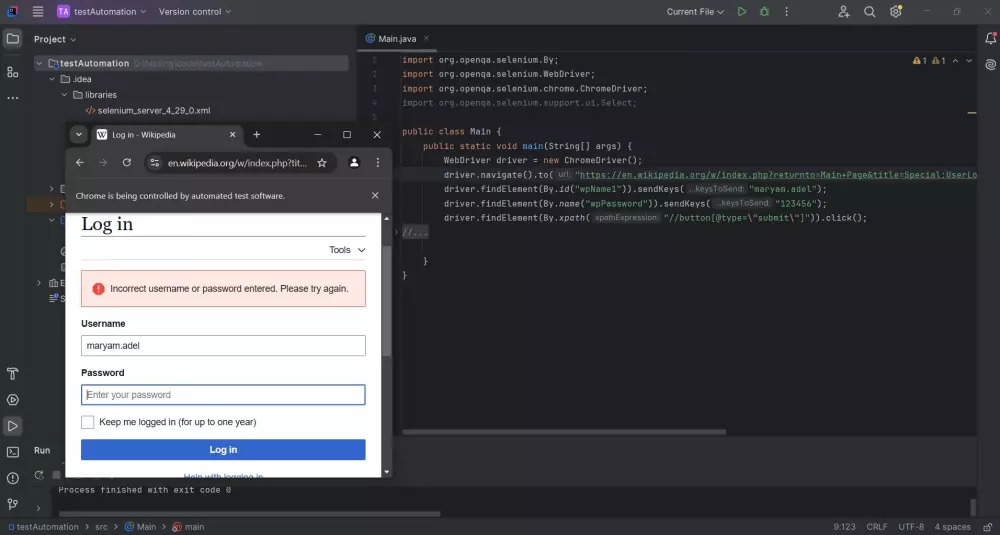Bookmark this page with the star icon
The image size is (1000, 535).
[x=322, y=163]
